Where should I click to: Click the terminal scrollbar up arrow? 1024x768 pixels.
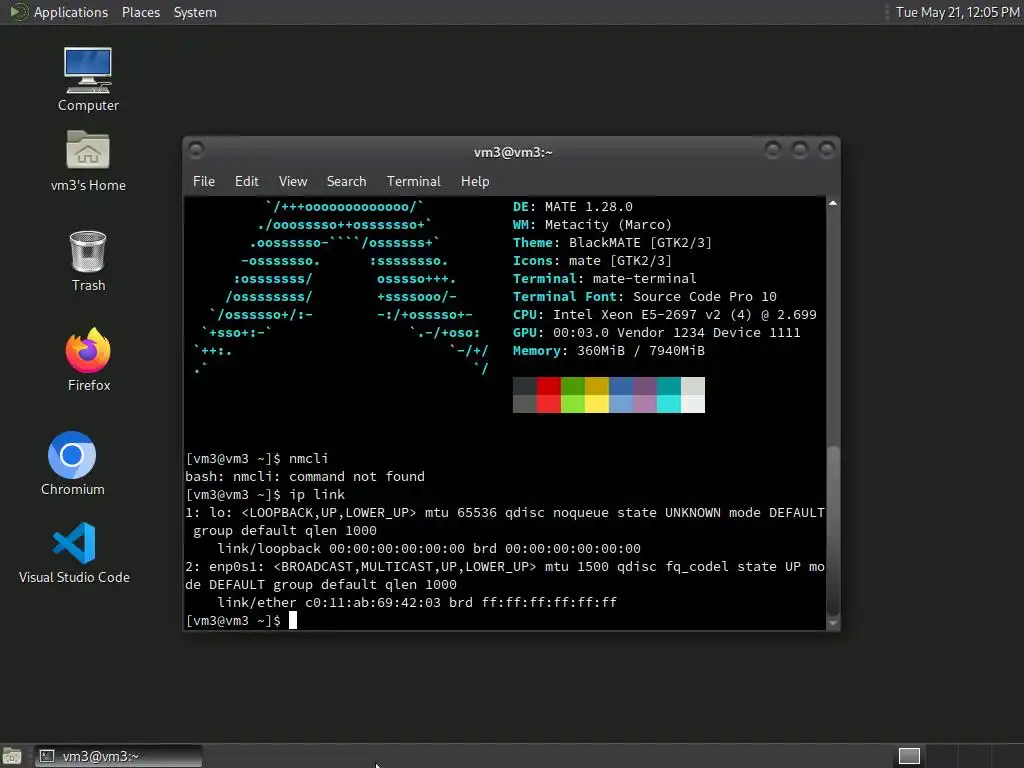(833, 204)
